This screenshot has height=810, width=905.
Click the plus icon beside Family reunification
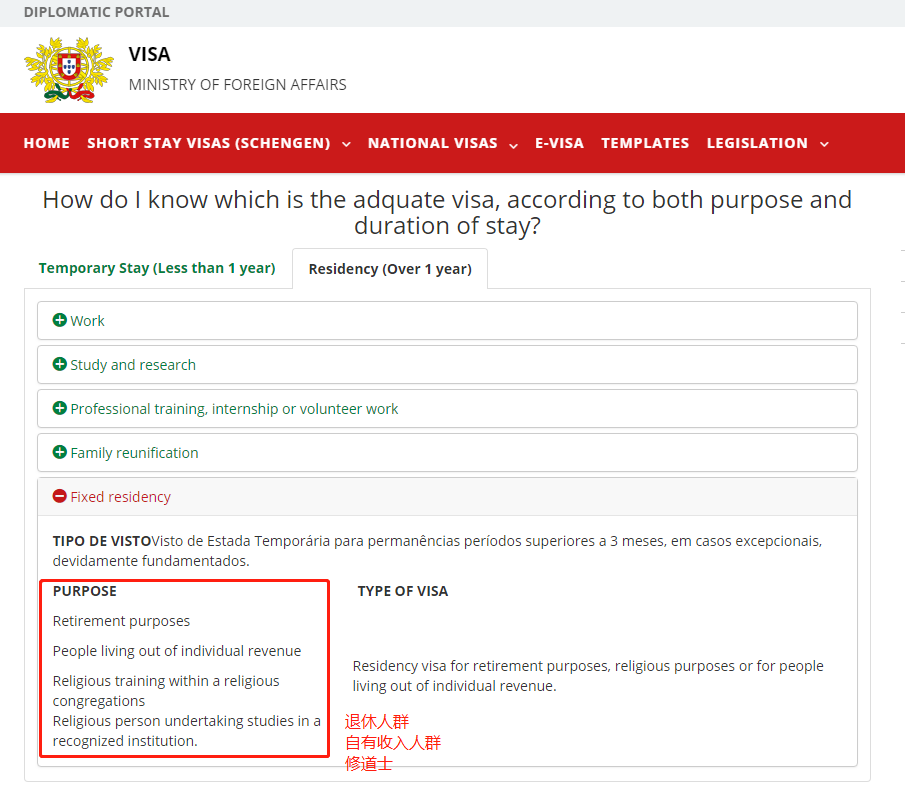[x=59, y=452]
